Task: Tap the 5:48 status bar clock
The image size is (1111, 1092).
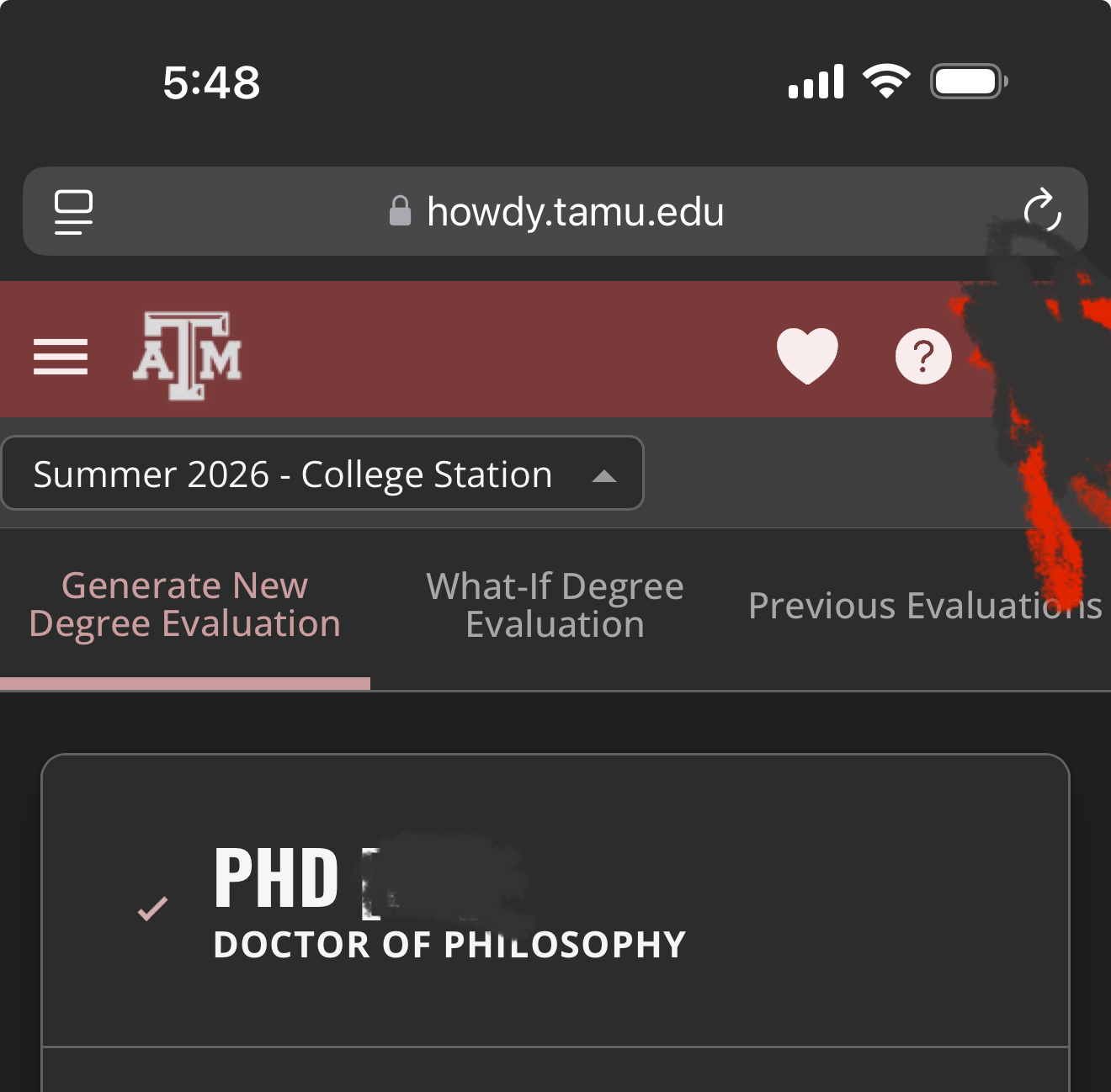Action: 211,82
